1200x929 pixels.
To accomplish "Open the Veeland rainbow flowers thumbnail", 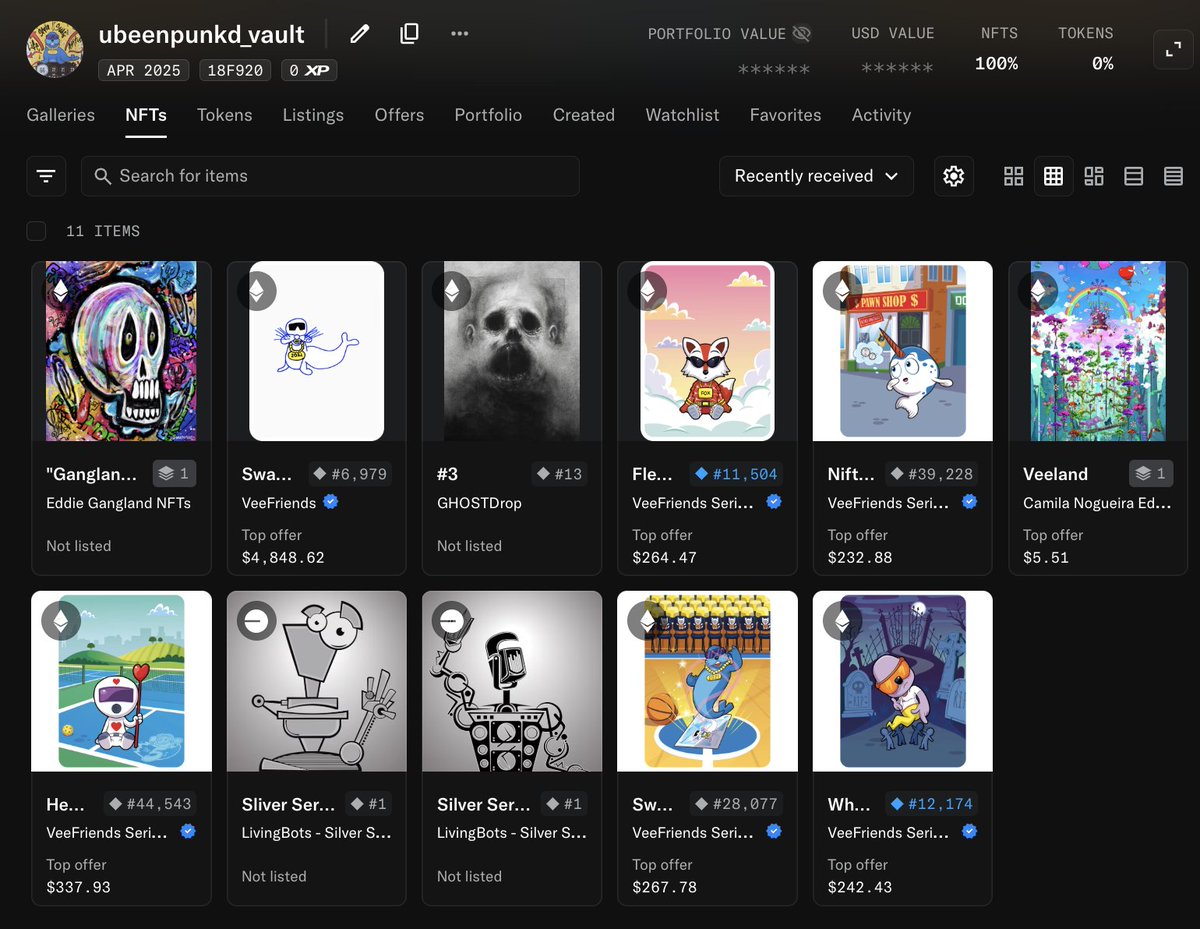I will [1098, 351].
